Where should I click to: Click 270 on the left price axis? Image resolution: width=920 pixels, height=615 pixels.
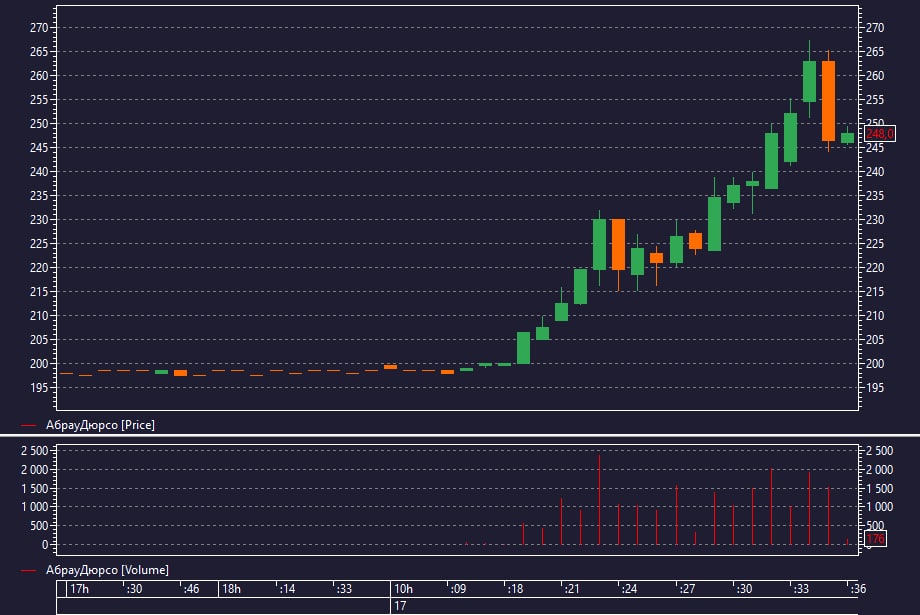pos(39,28)
